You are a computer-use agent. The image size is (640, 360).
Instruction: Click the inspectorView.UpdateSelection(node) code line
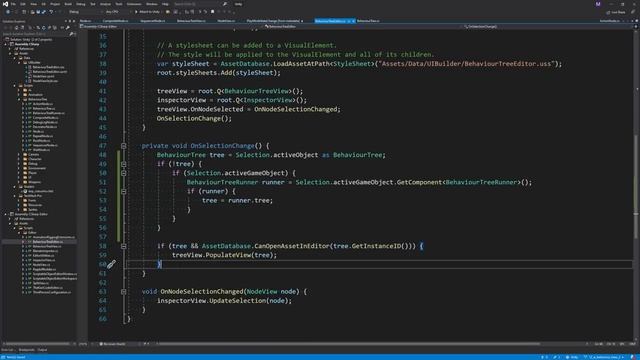click(224, 301)
